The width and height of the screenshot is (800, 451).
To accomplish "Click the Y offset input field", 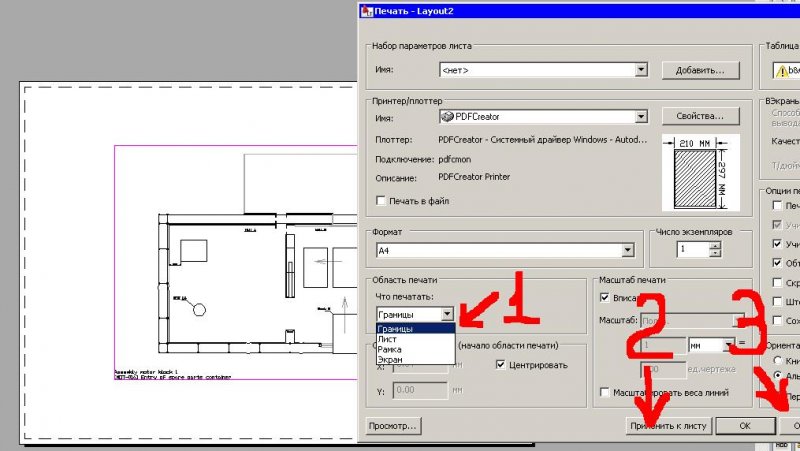I will click(420, 390).
